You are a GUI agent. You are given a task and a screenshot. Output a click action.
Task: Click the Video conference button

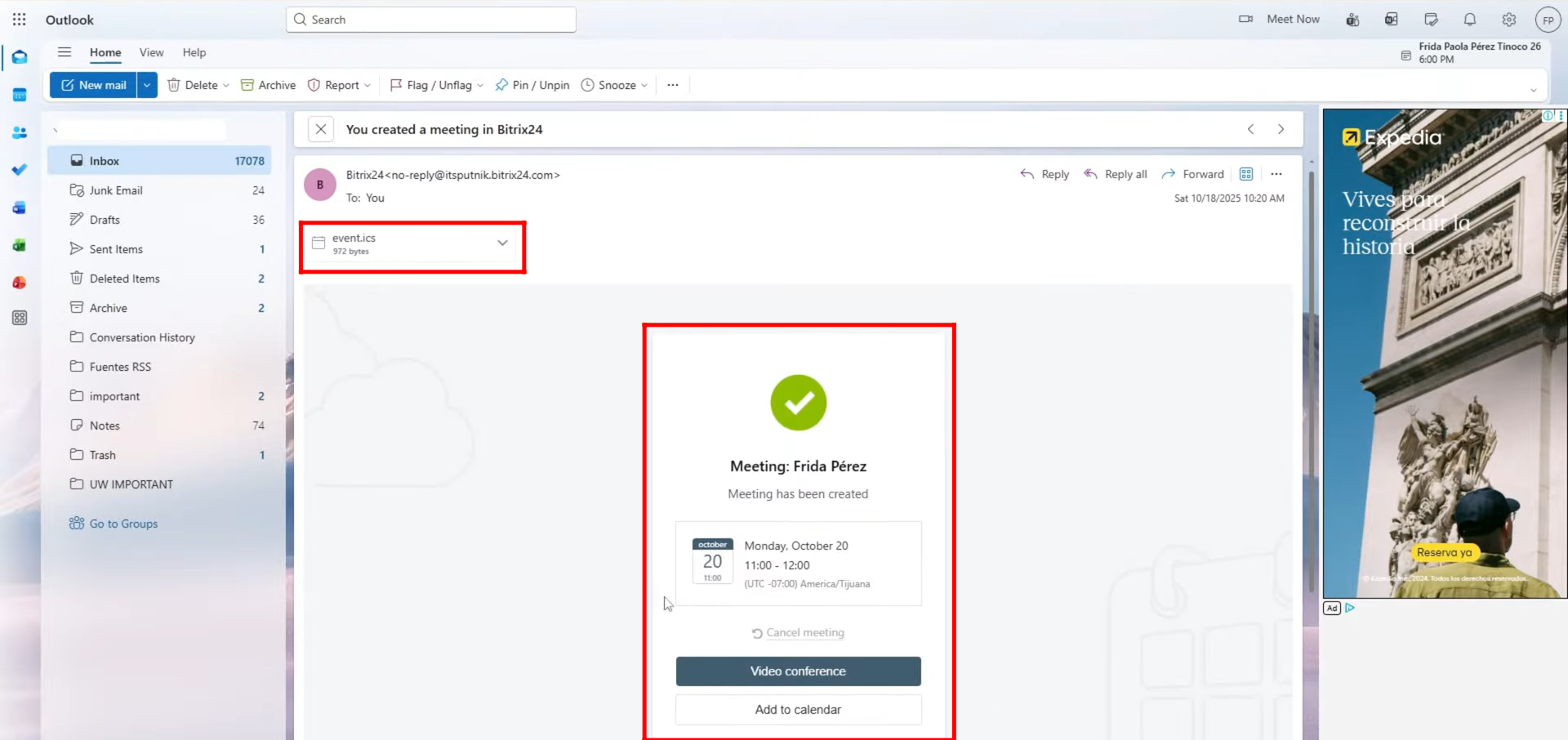pos(798,671)
